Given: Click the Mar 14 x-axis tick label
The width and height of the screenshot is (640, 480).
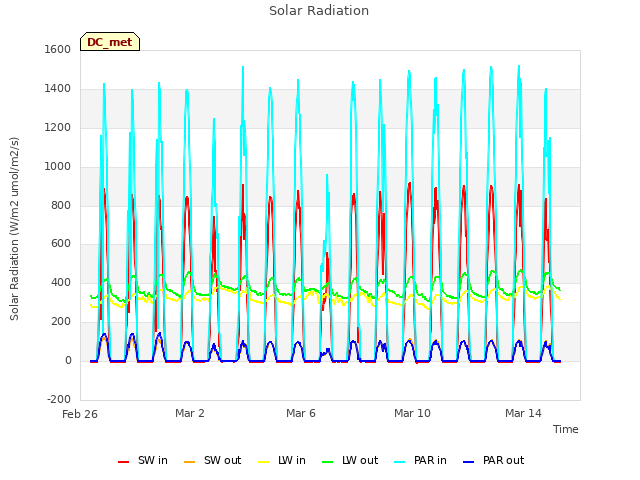Looking at the screenshot, I should 523,413.
